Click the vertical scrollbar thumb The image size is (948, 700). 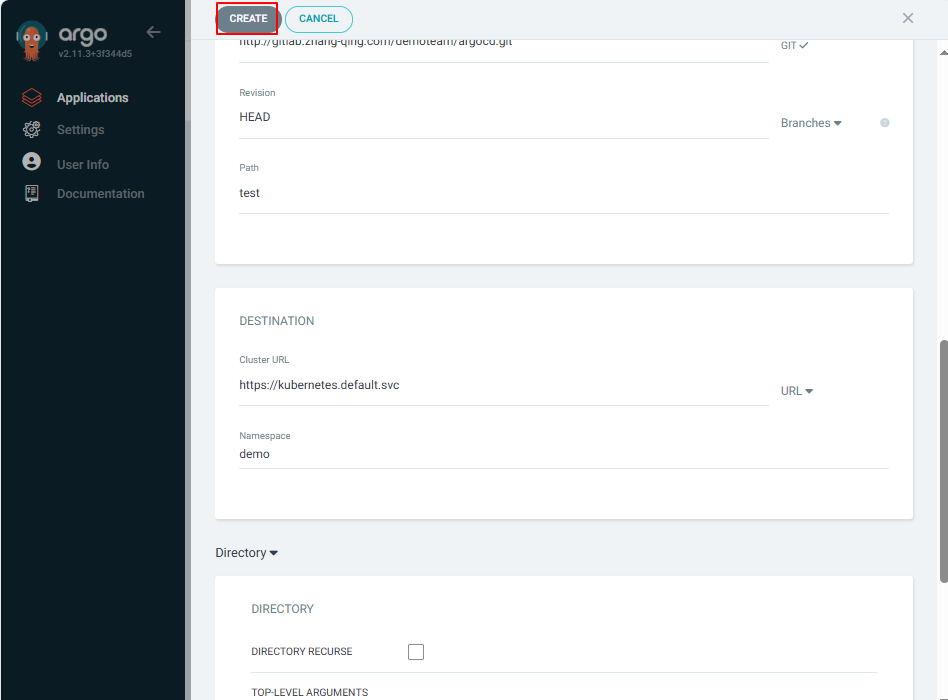(943, 462)
